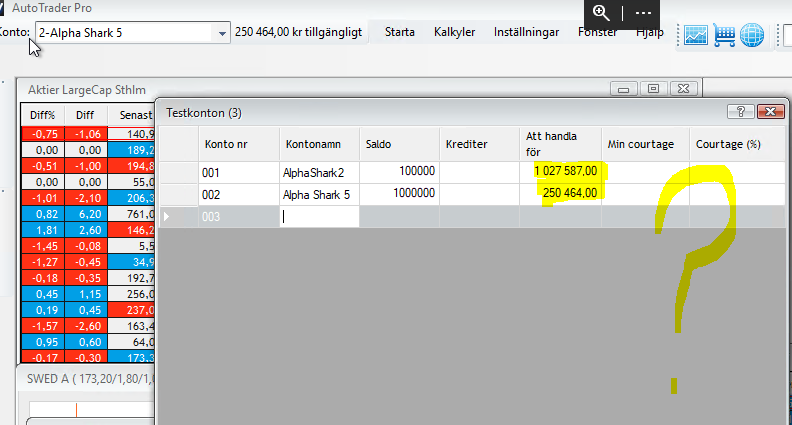The height and width of the screenshot is (425, 792).
Task: Open the three-dots more options overlay
Action: [643, 13]
